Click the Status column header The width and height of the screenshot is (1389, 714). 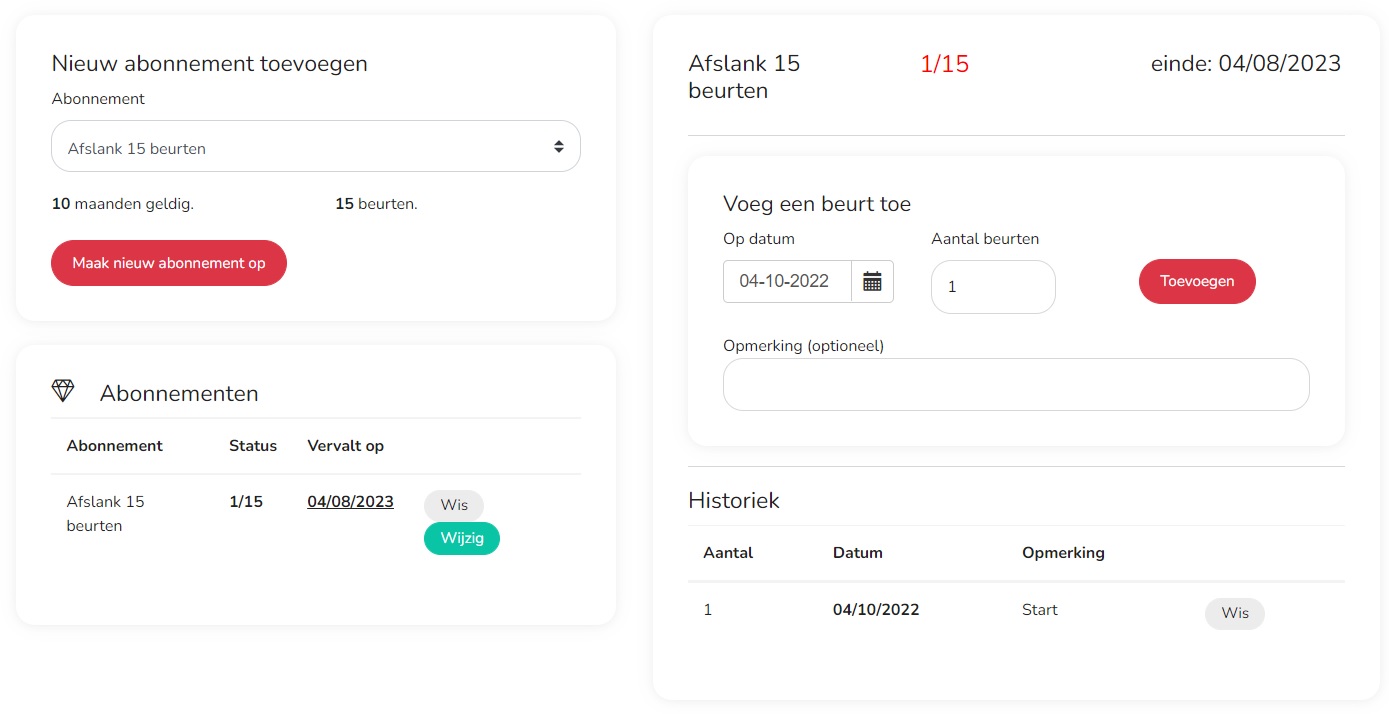[253, 446]
